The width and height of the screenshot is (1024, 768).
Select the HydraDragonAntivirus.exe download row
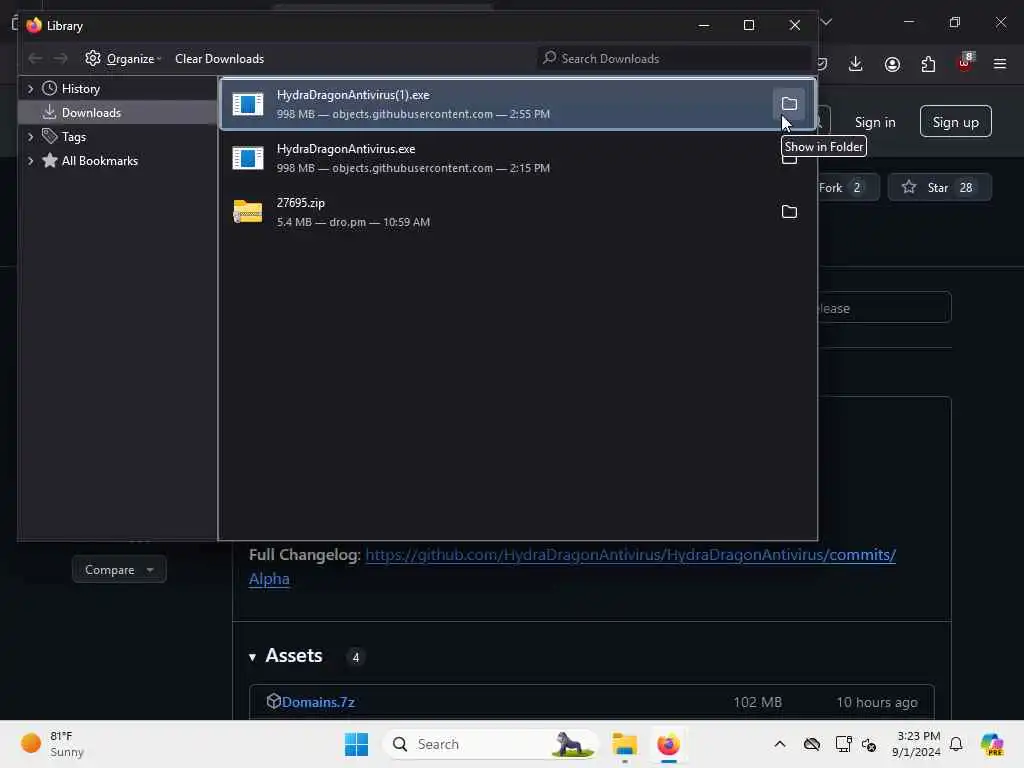click(517, 158)
